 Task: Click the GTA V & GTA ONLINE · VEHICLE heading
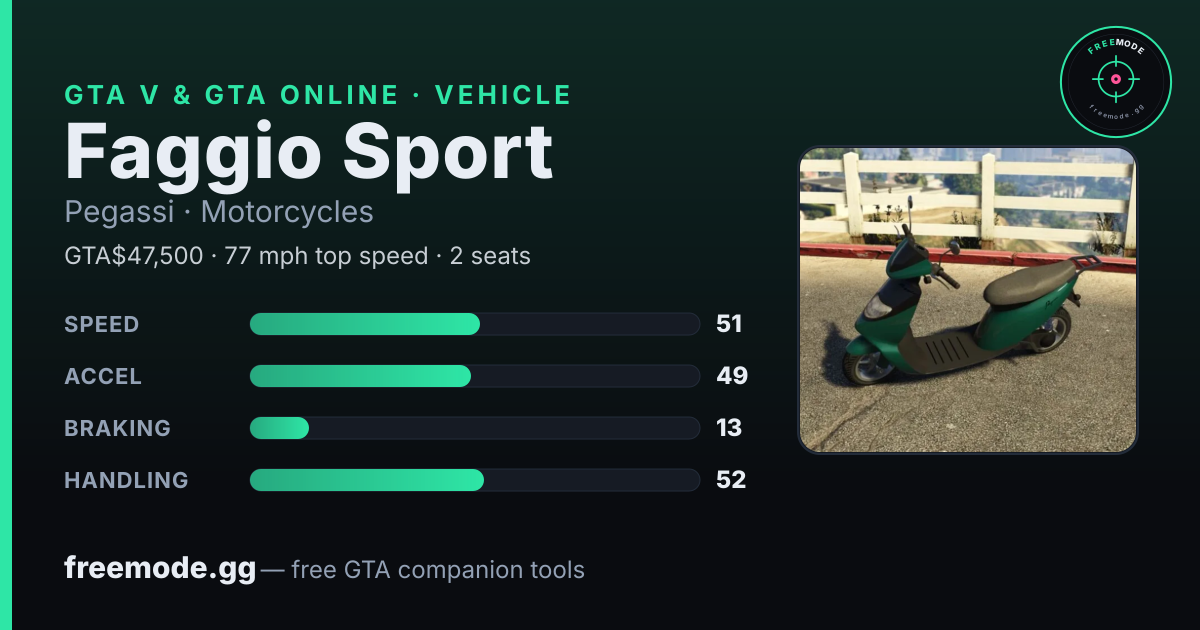[x=318, y=95]
